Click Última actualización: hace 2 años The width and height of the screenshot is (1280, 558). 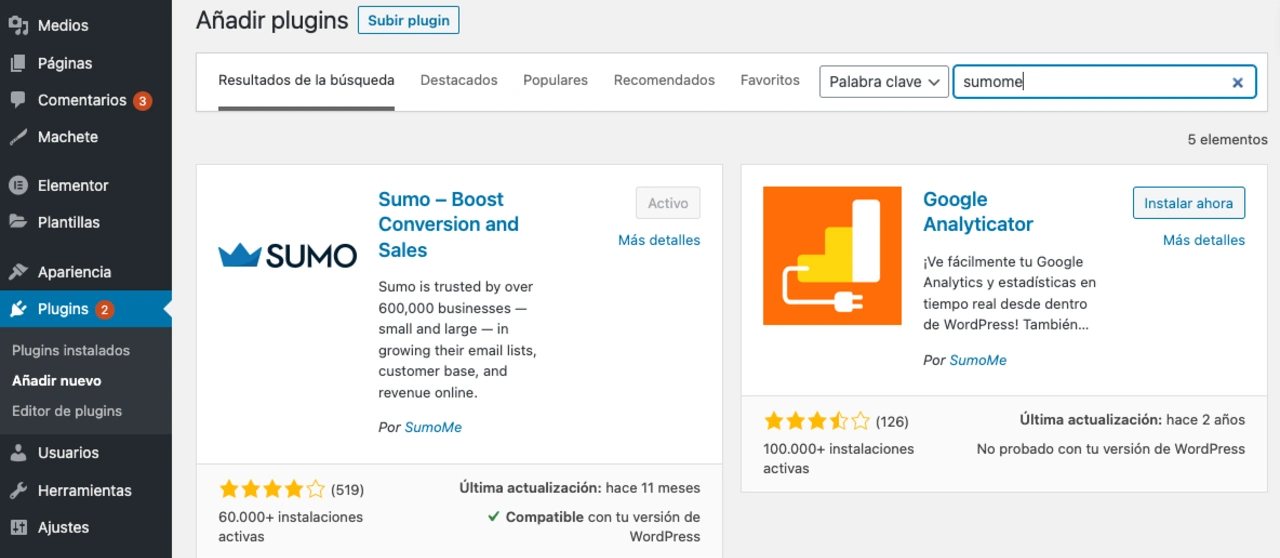pos(1133,420)
